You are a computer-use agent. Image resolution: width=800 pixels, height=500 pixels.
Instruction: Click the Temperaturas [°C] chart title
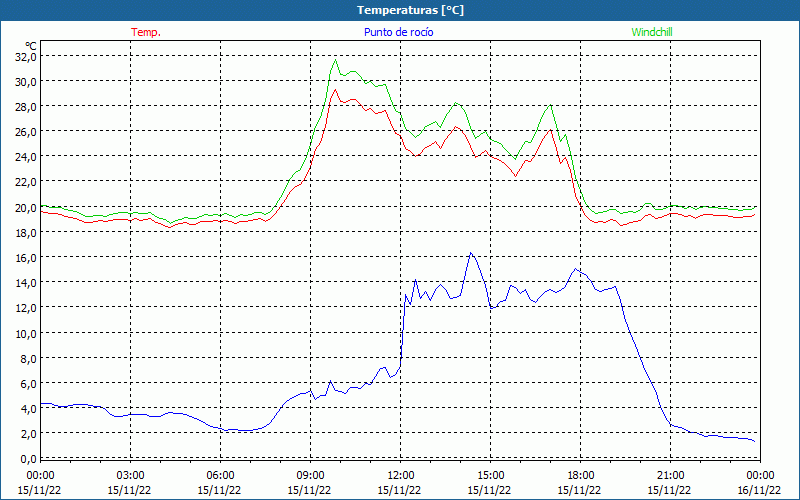(x=410, y=10)
